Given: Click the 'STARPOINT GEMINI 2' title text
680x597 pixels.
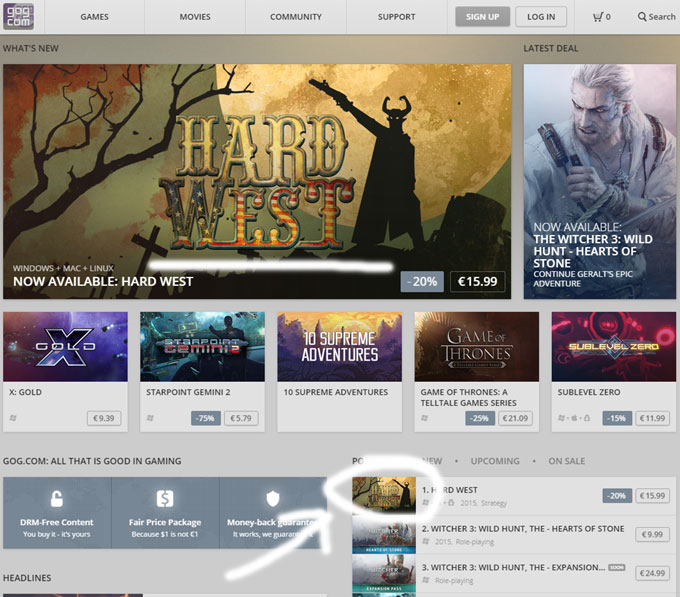Looking at the screenshot, I should [x=188, y=392].
